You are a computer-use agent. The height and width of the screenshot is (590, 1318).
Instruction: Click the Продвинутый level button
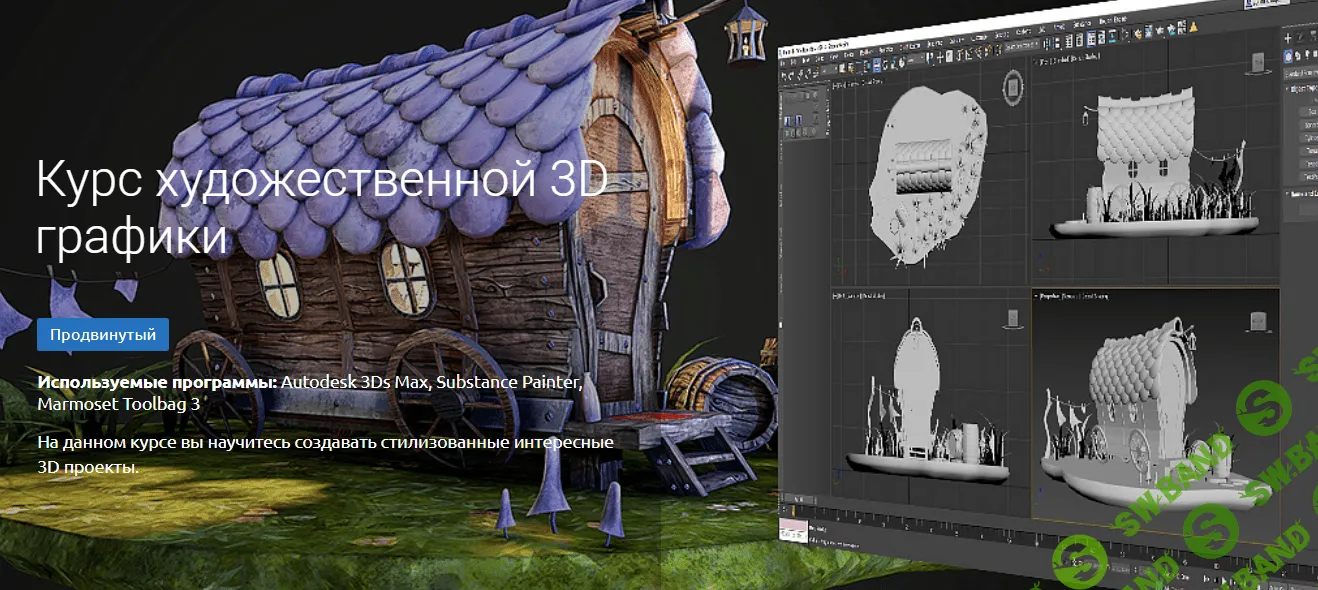coord(104,334)
